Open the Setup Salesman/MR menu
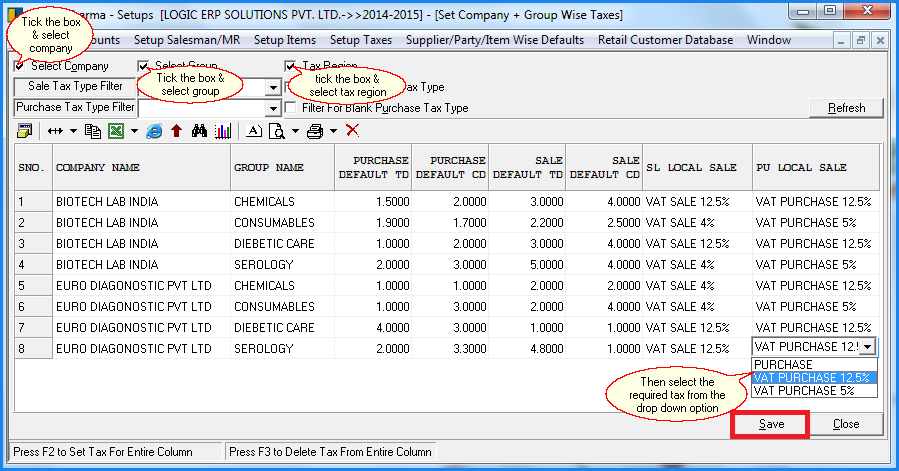 [x=187, y=40]
